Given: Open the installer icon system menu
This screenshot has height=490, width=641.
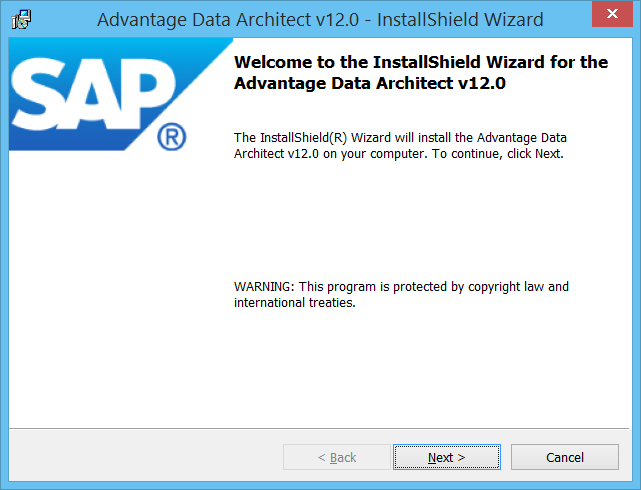Looking at the screenshot, I should (x=21, y=19).
